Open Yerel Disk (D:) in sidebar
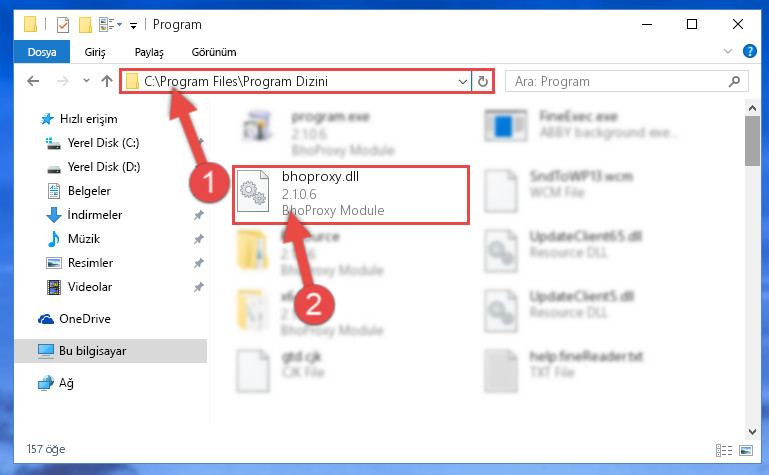The width and height of the screenshot is (769, 475). (103, 167)
